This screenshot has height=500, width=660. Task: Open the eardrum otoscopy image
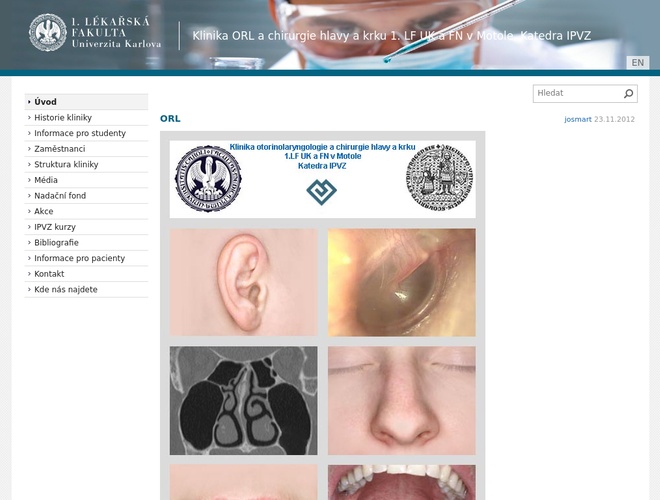pyautogui.click(x=401, y=282)
